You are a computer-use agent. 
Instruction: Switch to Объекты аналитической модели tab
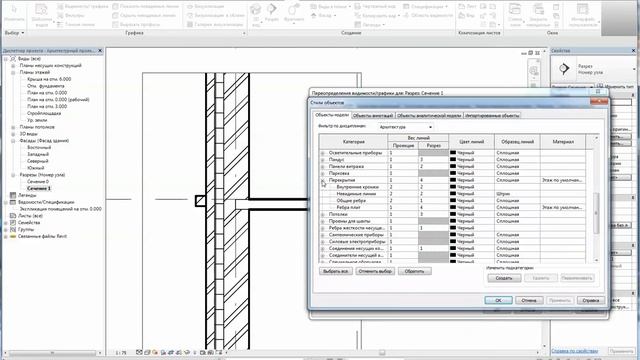[x=429, y=116]
